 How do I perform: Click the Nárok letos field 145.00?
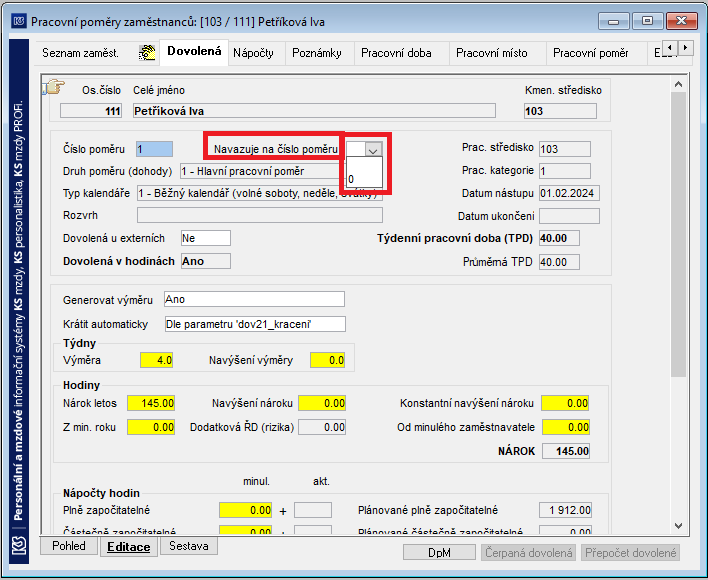point(151,403)
